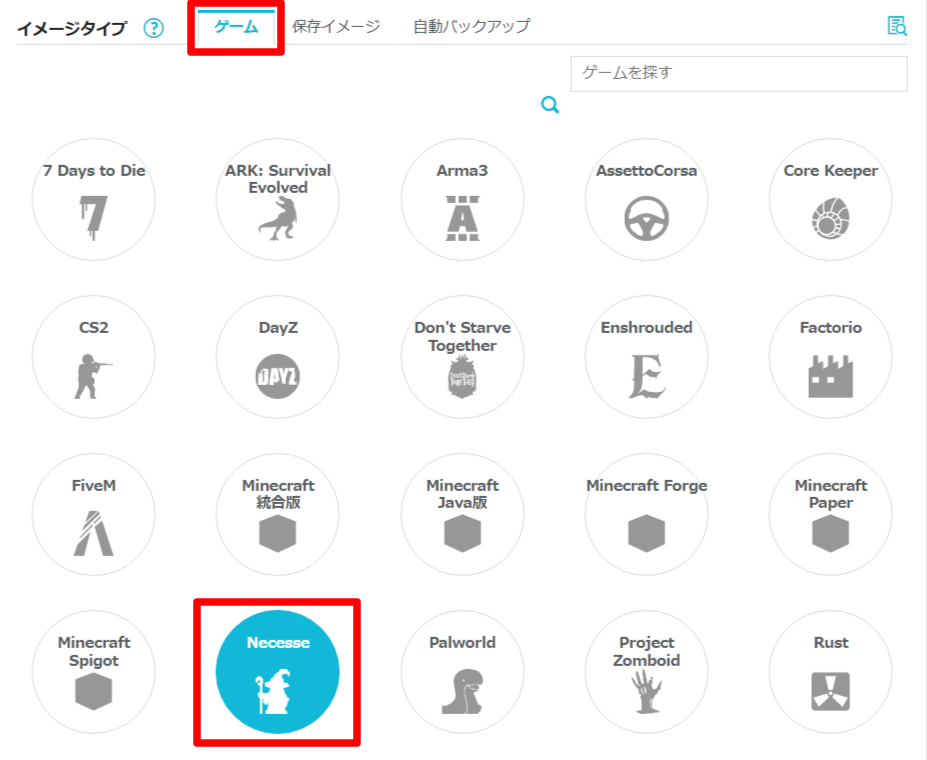Select Core Keeper
Viewport: 927px width, 760px height.
point(830,198)
